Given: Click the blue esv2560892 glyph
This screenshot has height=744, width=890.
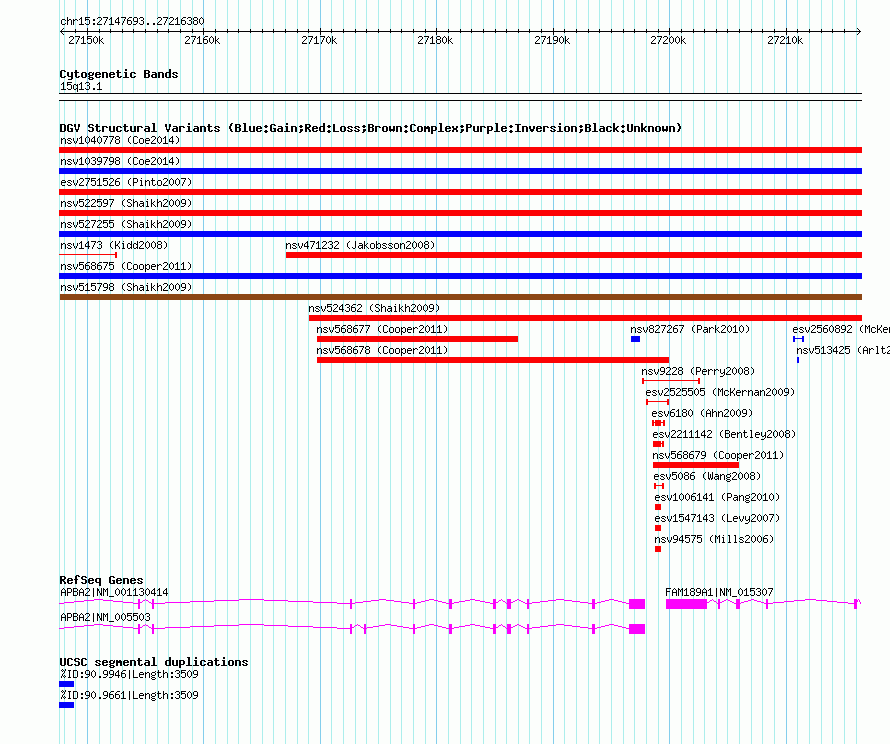Looking at the screenshot, I should click(x=798, y=339).
